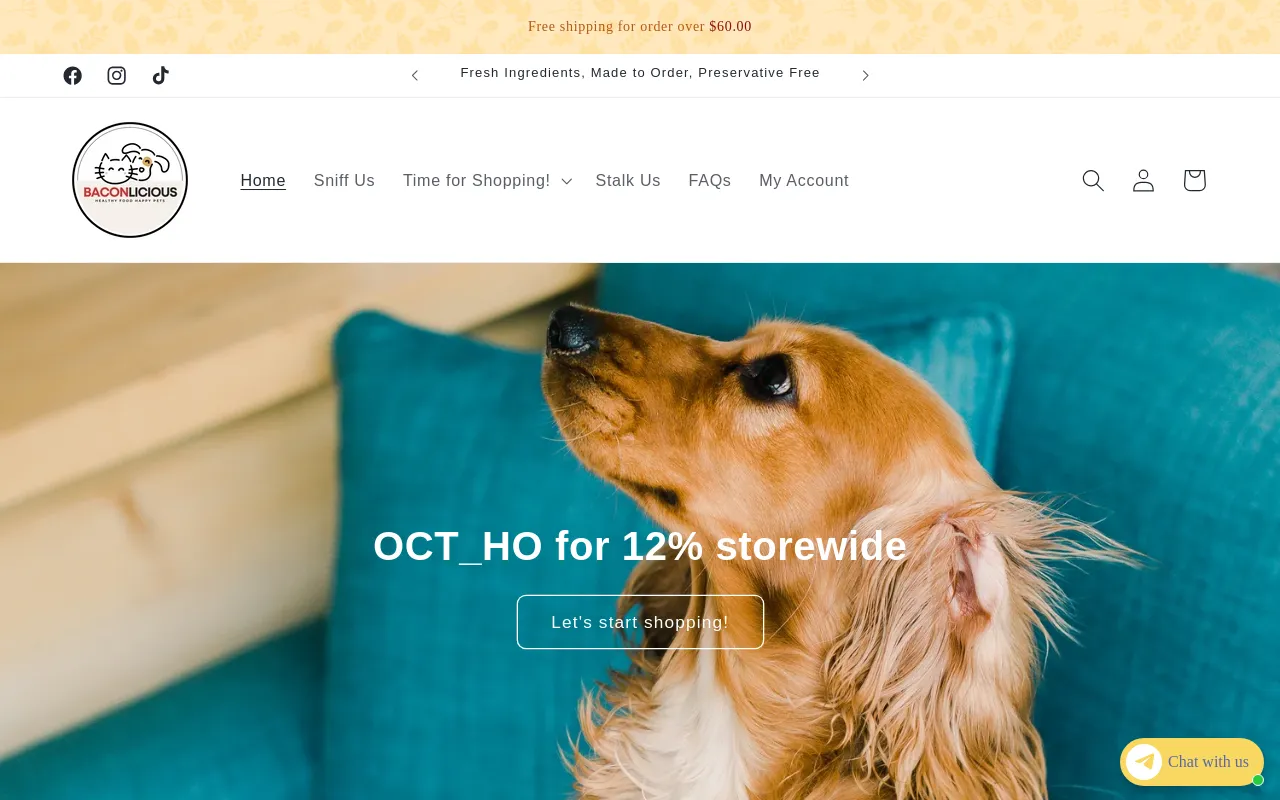Click the Telegram chat icon

pos(1144,762)
